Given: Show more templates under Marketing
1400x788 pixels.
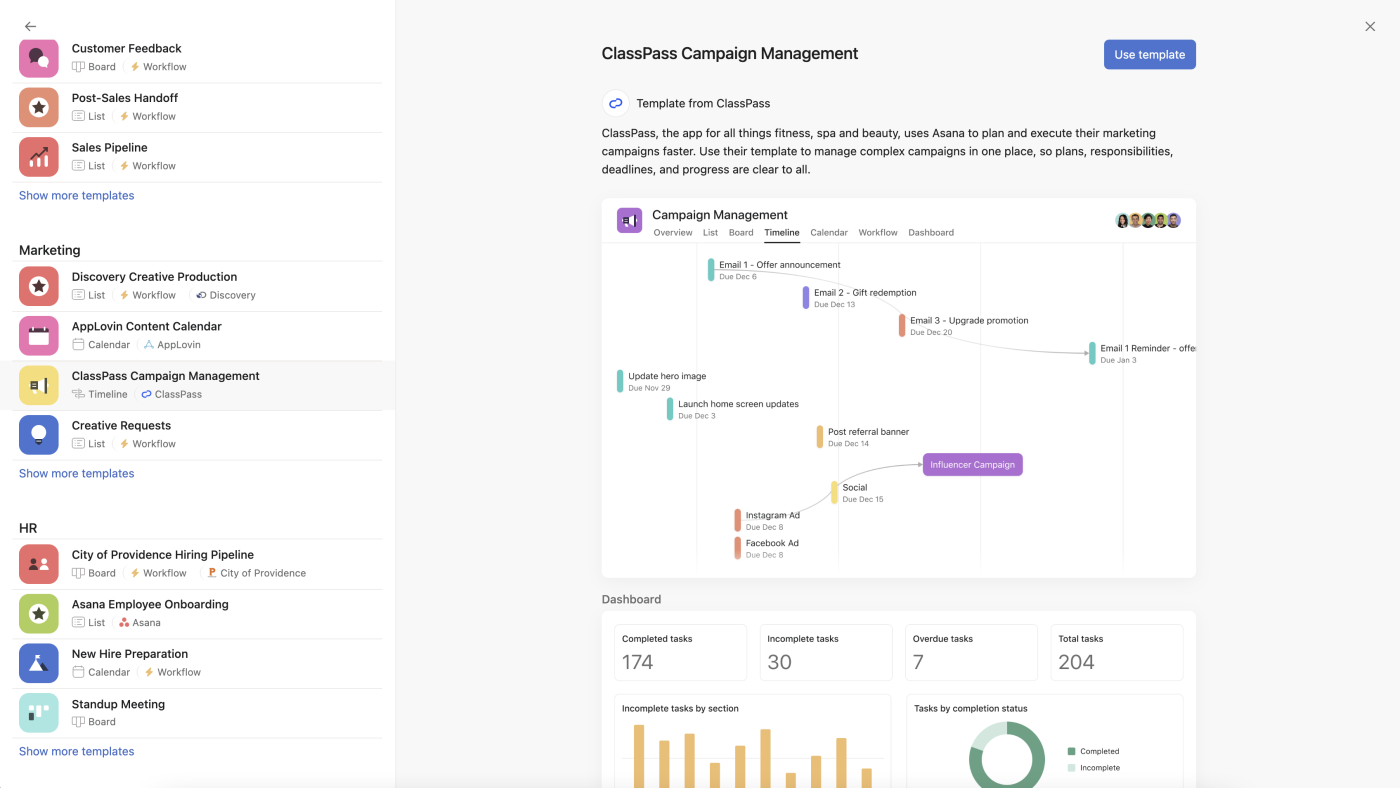Looking at the screenshot, I should point(77,474).
